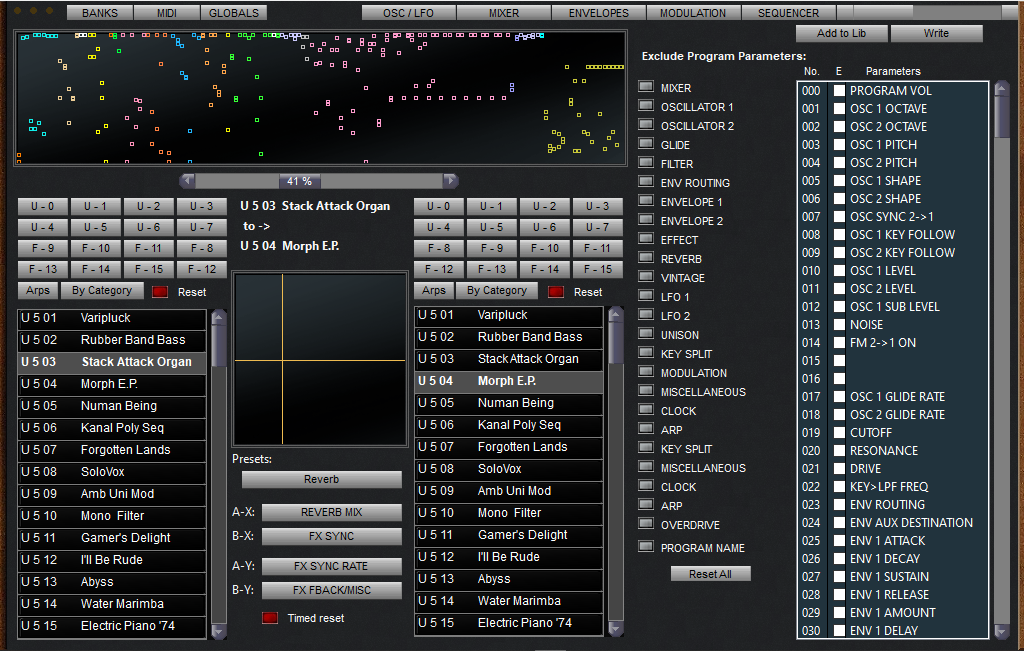Screen dimensions: 1024x652
Task: Open the B-Y FX FBACK/MISC assignment
Action: (333, 591)
